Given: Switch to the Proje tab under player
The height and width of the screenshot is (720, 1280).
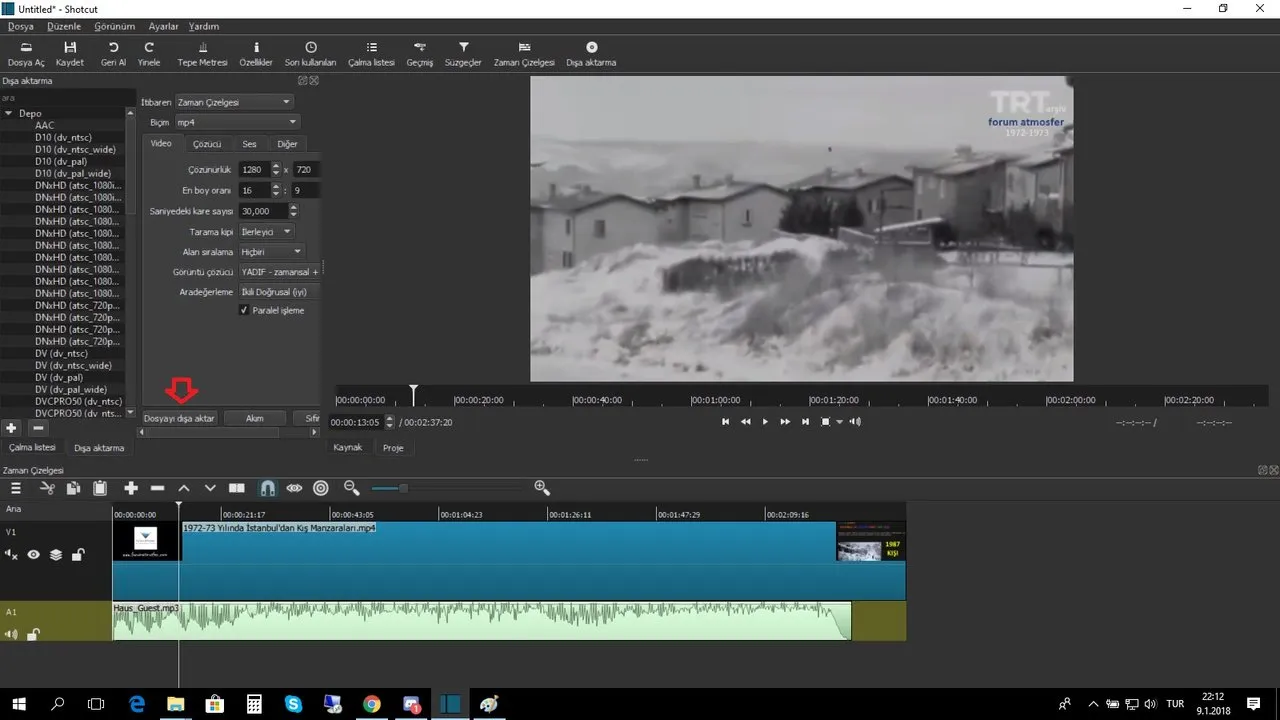Looking at the screenshot, I should tap(393, 448).
